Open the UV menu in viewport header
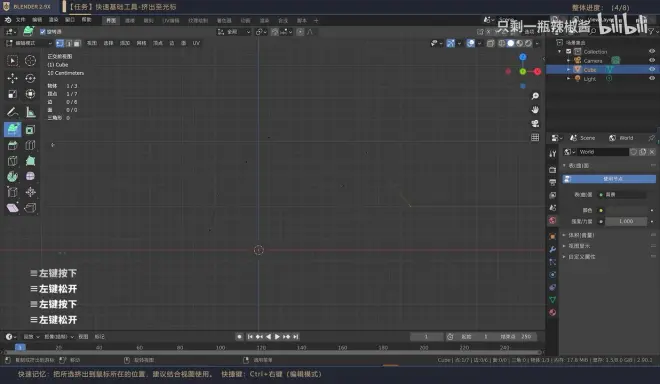 pos(196,43)
